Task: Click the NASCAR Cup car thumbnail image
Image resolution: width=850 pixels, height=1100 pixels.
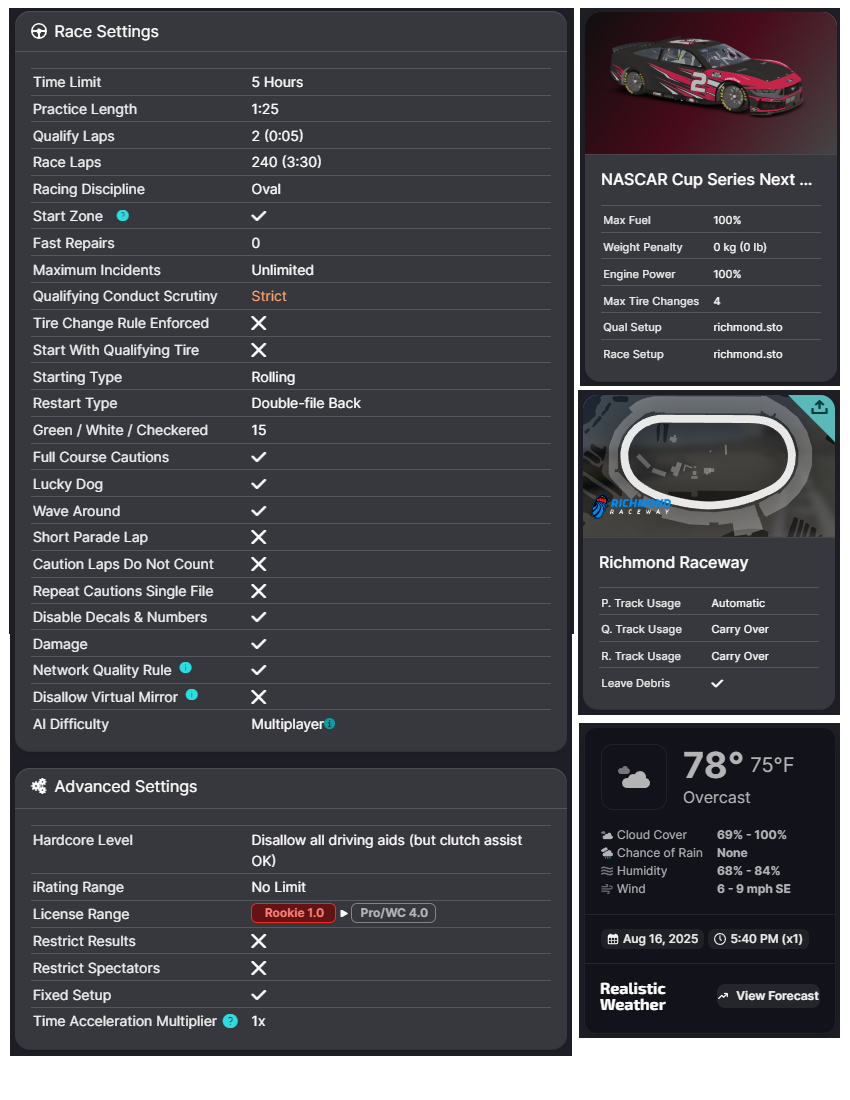Action: coord(710,84)
